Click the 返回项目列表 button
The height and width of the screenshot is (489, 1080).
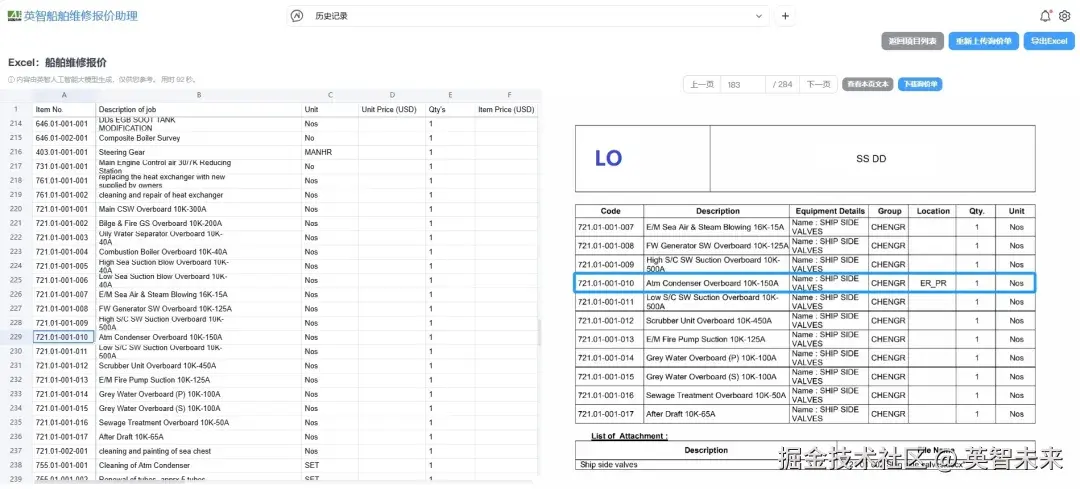[x=912, y=41]
